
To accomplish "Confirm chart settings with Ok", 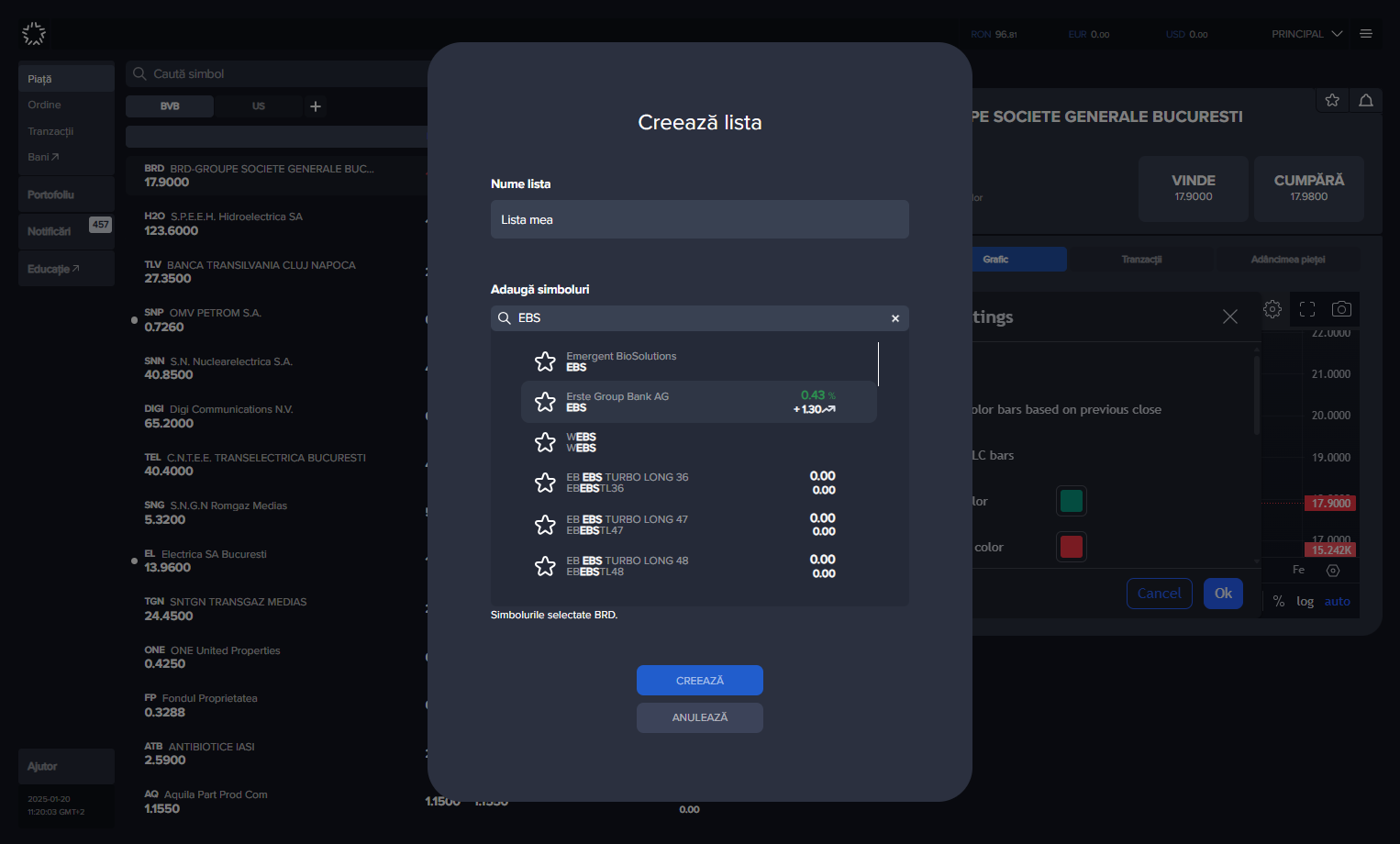I will [1224, 594].
